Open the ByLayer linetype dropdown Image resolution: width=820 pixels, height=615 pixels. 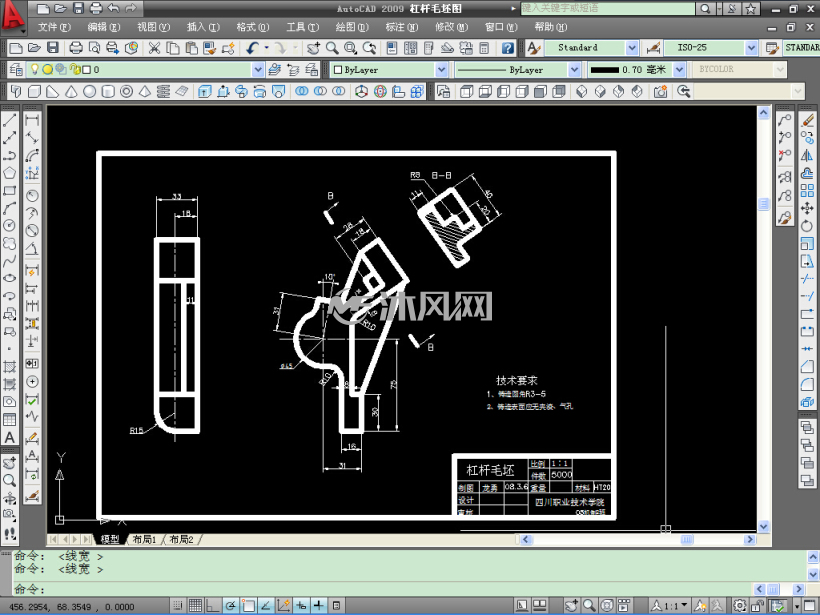[575, 70]
